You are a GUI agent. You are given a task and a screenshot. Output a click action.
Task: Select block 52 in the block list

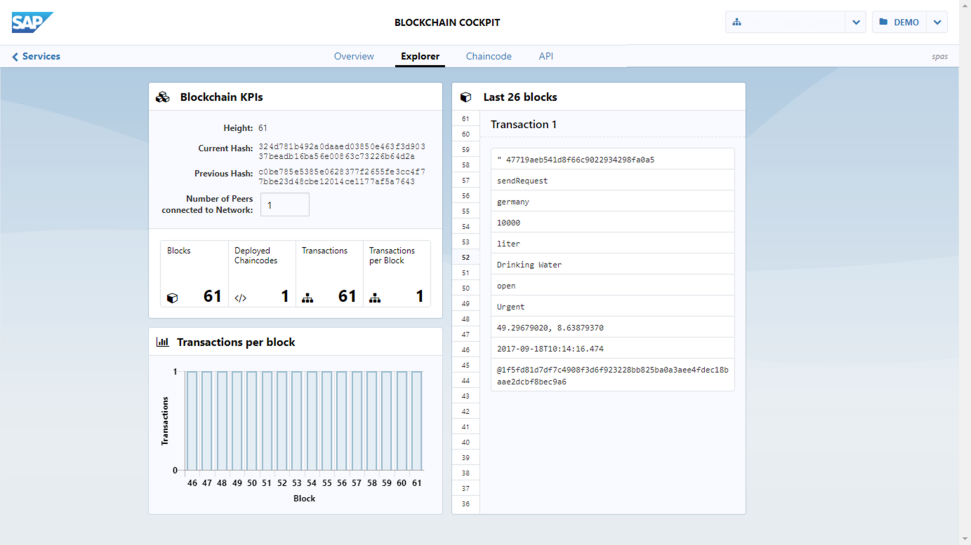point(466,258)
